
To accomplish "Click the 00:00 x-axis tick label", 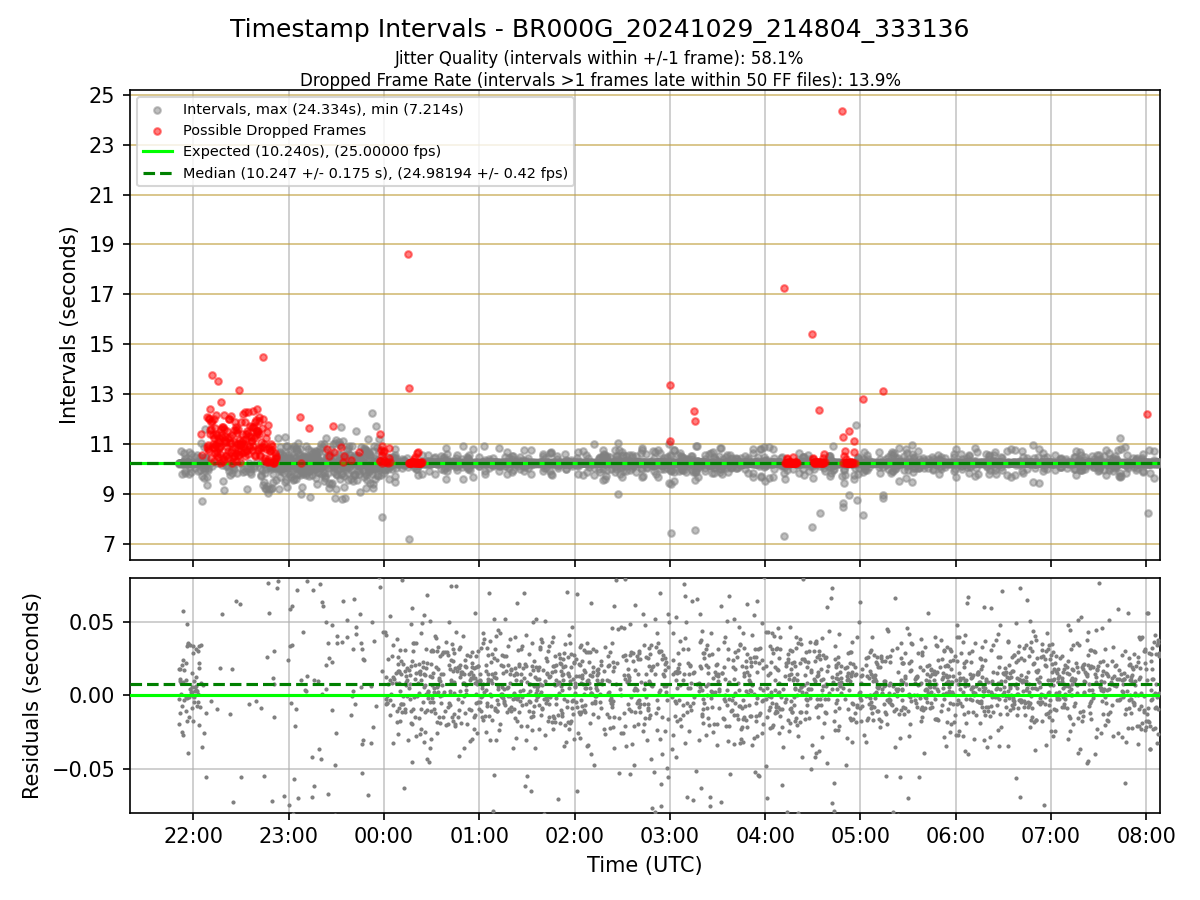I will 383,834.
